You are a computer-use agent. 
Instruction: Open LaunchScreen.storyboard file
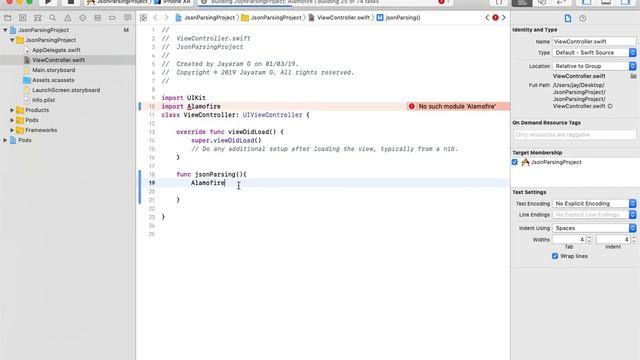pos(66,90)
